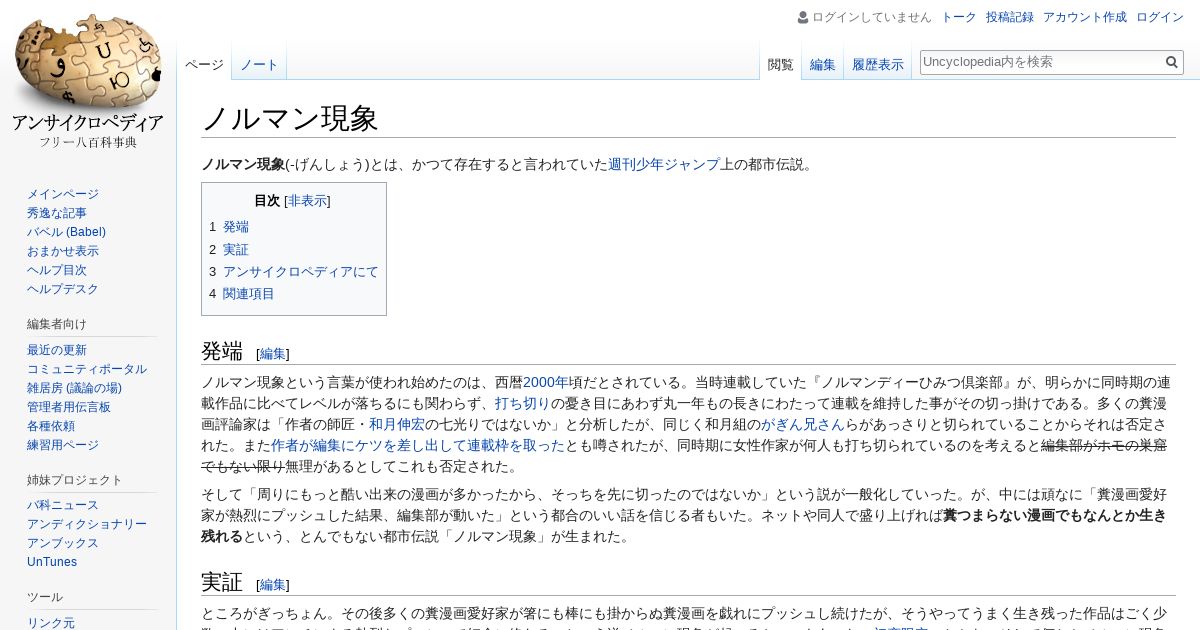Click the 編集者向け sidebar heading
This screenshot has height=630, width=1200.
point(57,324)
